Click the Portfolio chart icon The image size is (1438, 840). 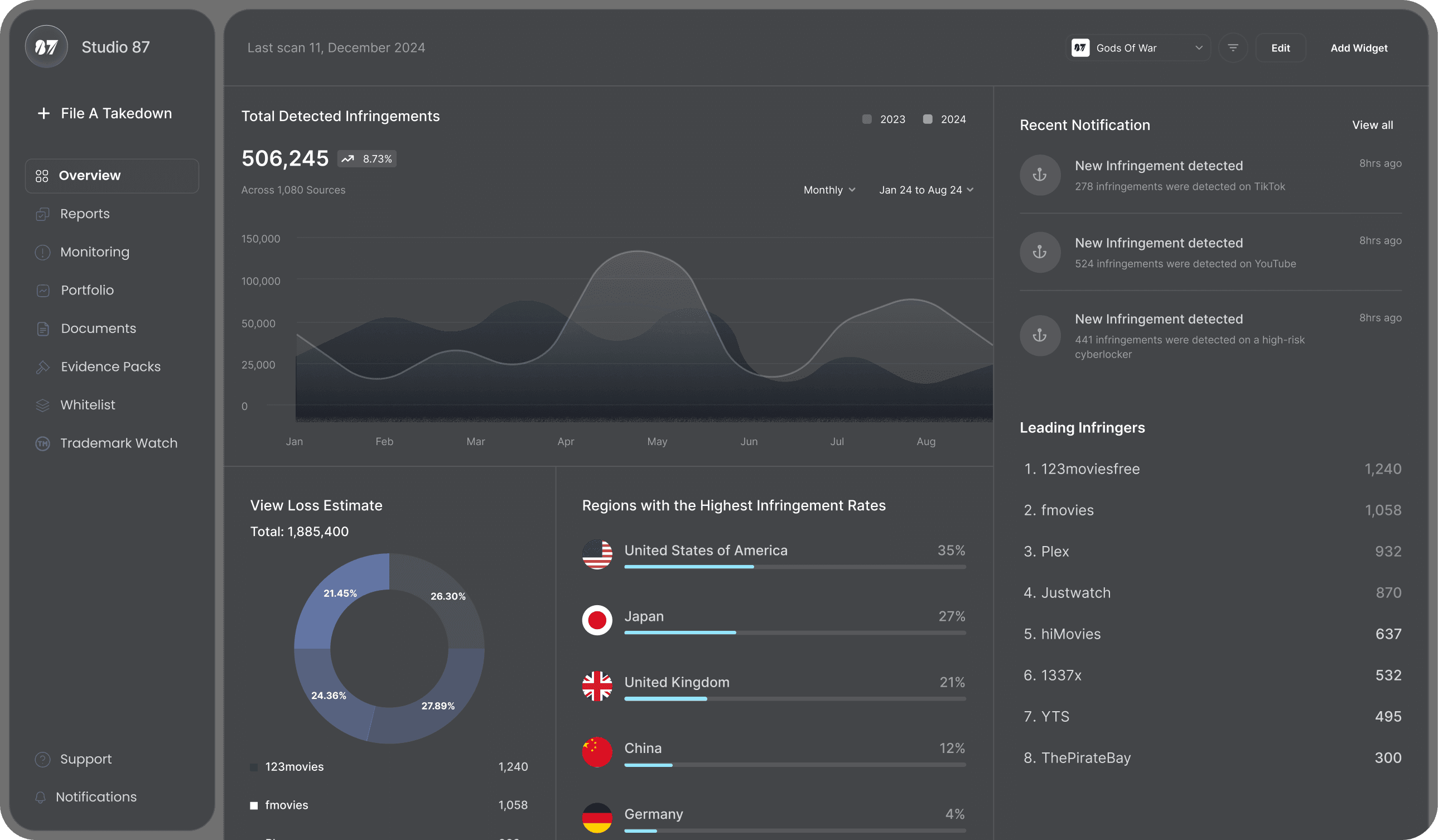coord(43,291)
